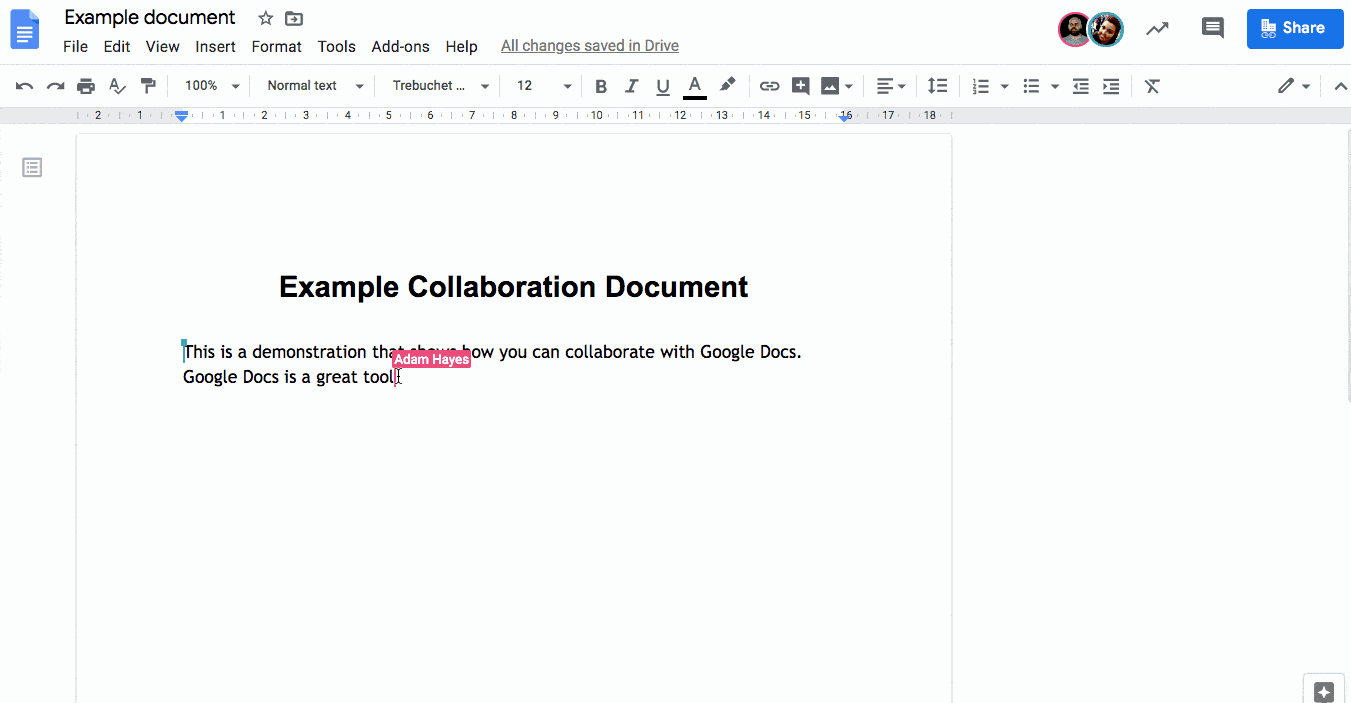Select the Paint format tool

(x=148, y=86)
